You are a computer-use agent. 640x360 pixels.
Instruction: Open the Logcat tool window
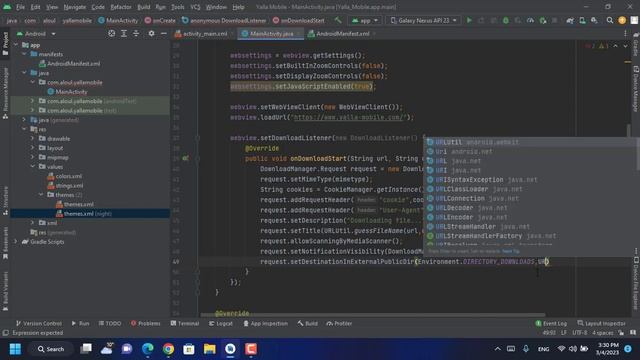[220, 323]
